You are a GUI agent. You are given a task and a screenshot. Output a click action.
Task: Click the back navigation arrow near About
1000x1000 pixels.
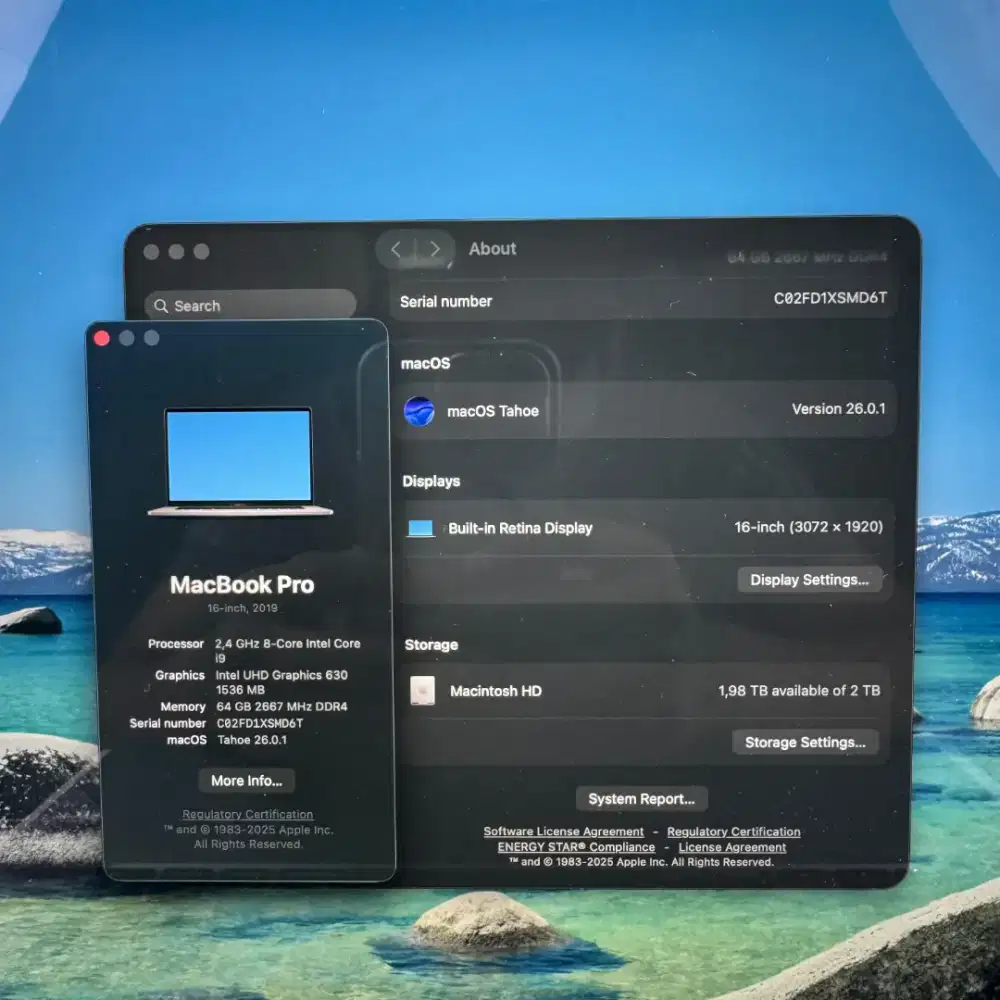click(398, 248)
